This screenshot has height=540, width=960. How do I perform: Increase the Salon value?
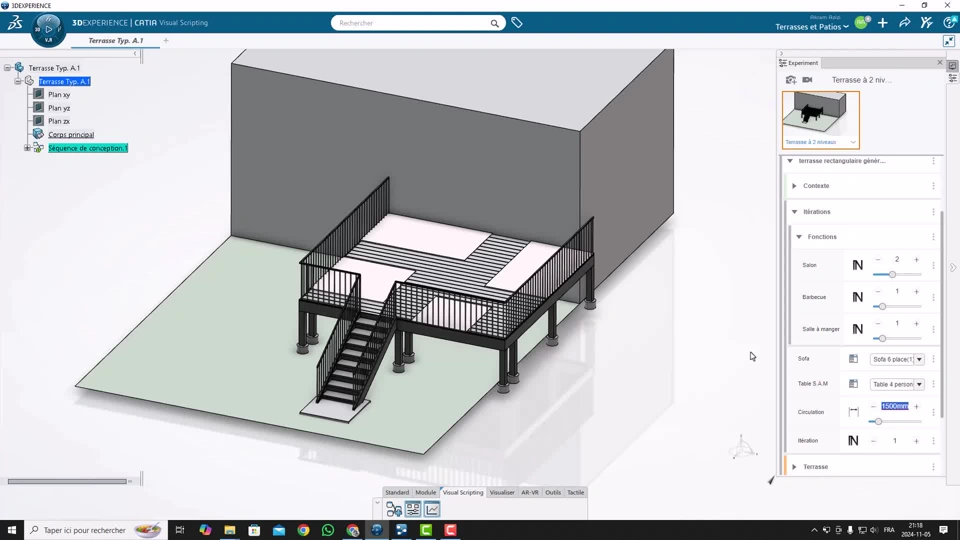coord(917,260)
